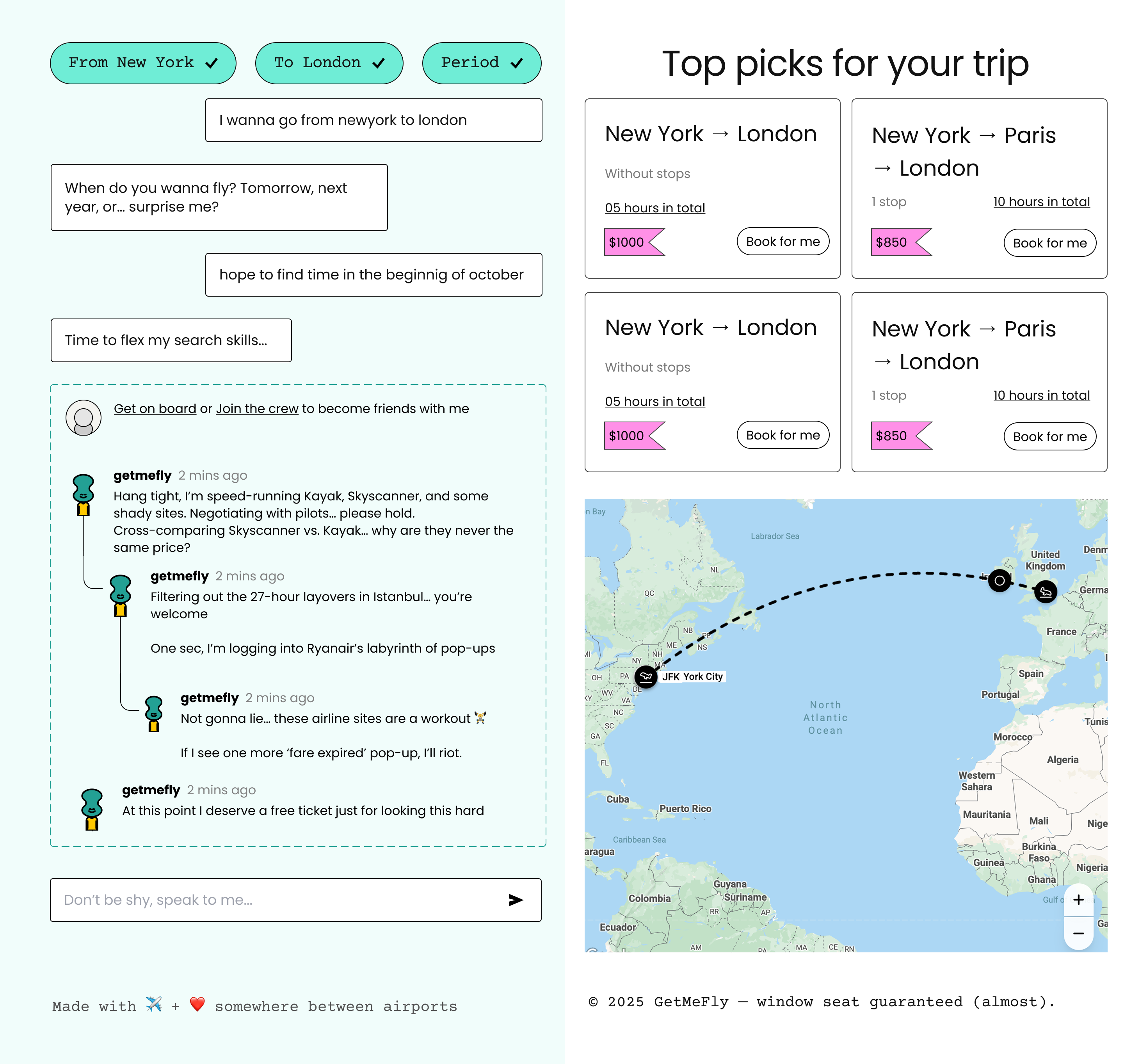The image size is (1124, 1064).
Task: Toggle the From New York chip
Action: [143, 63]
